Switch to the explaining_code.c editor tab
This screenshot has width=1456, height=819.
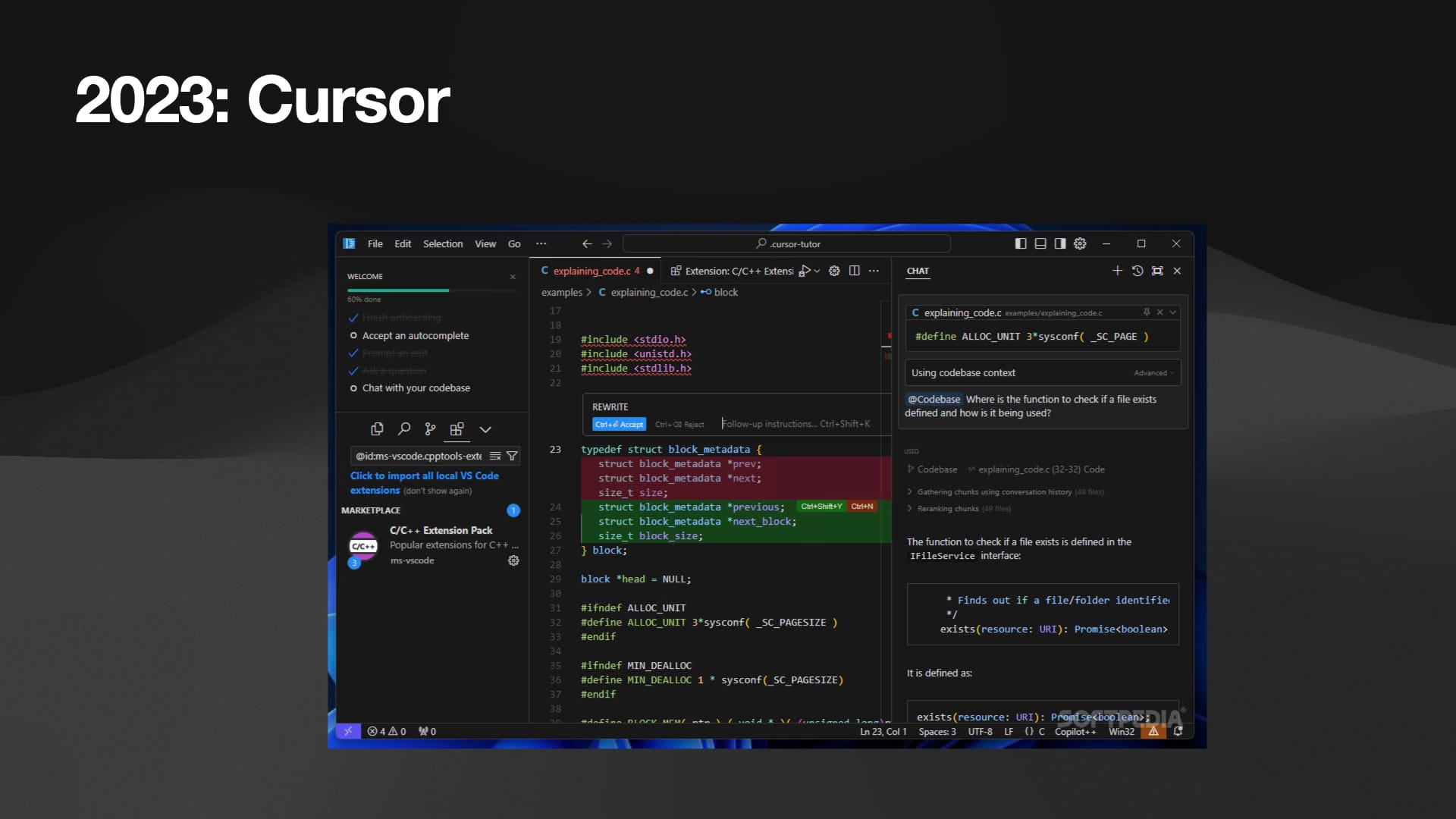pos(591,271)
